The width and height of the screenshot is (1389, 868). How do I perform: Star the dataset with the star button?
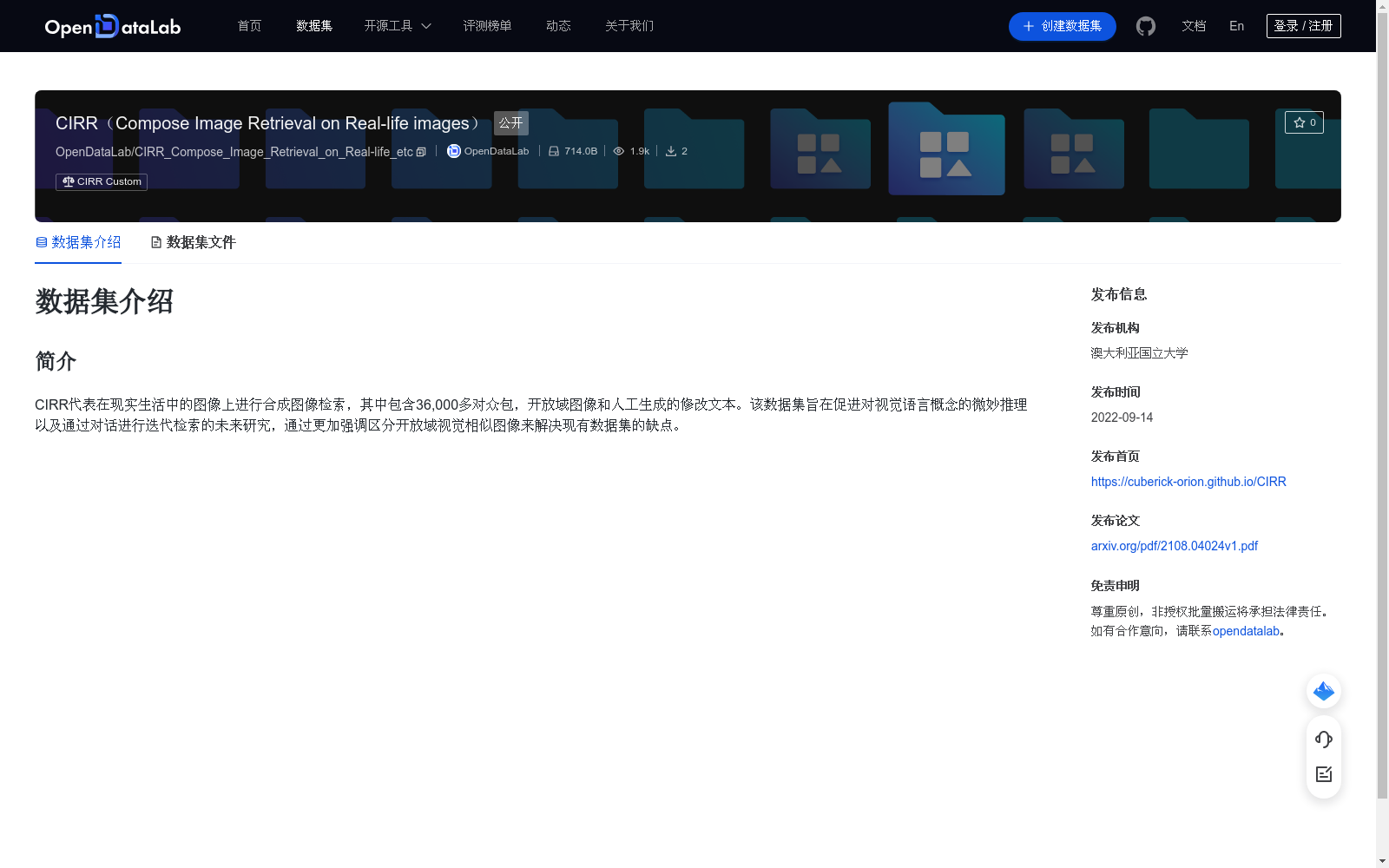click(x=1304, y=122)
